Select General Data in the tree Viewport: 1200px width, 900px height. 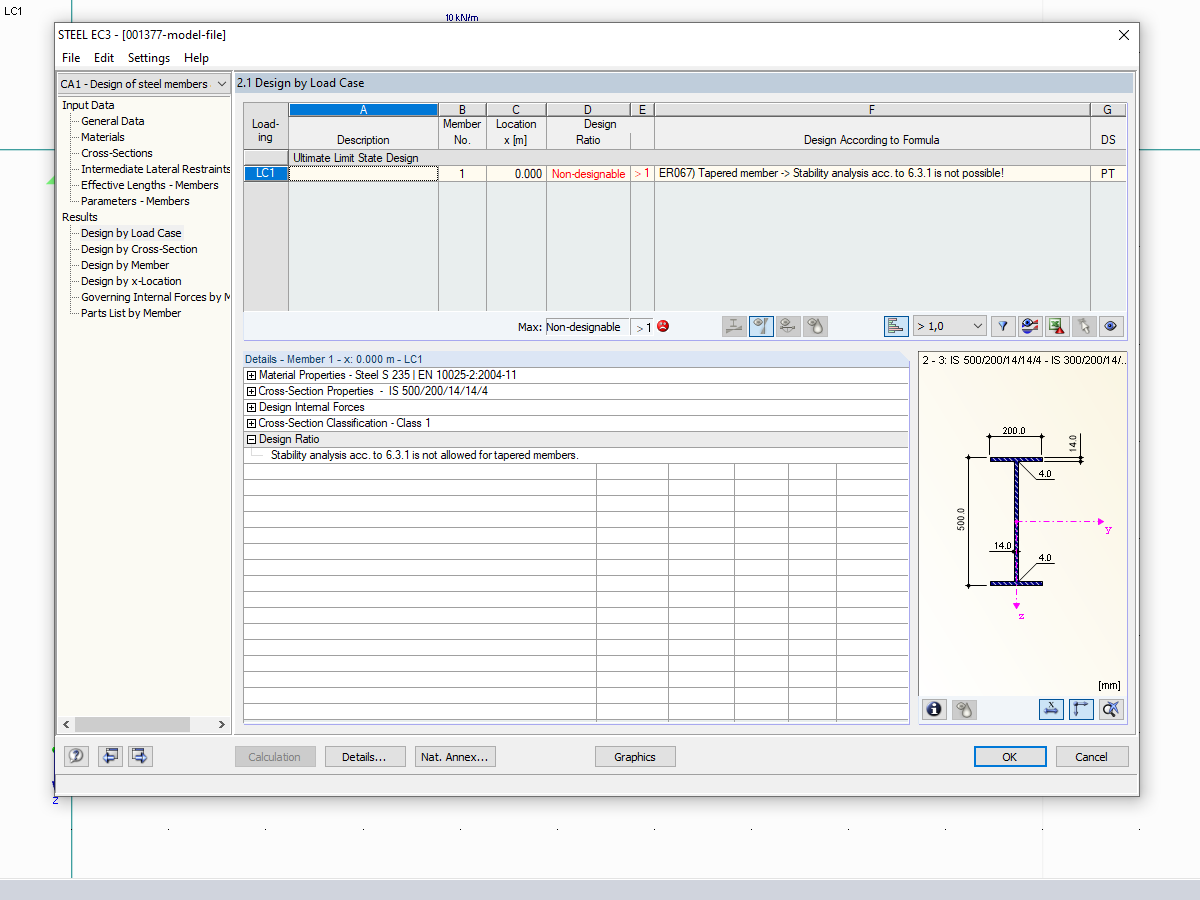[x=113, y=121]
